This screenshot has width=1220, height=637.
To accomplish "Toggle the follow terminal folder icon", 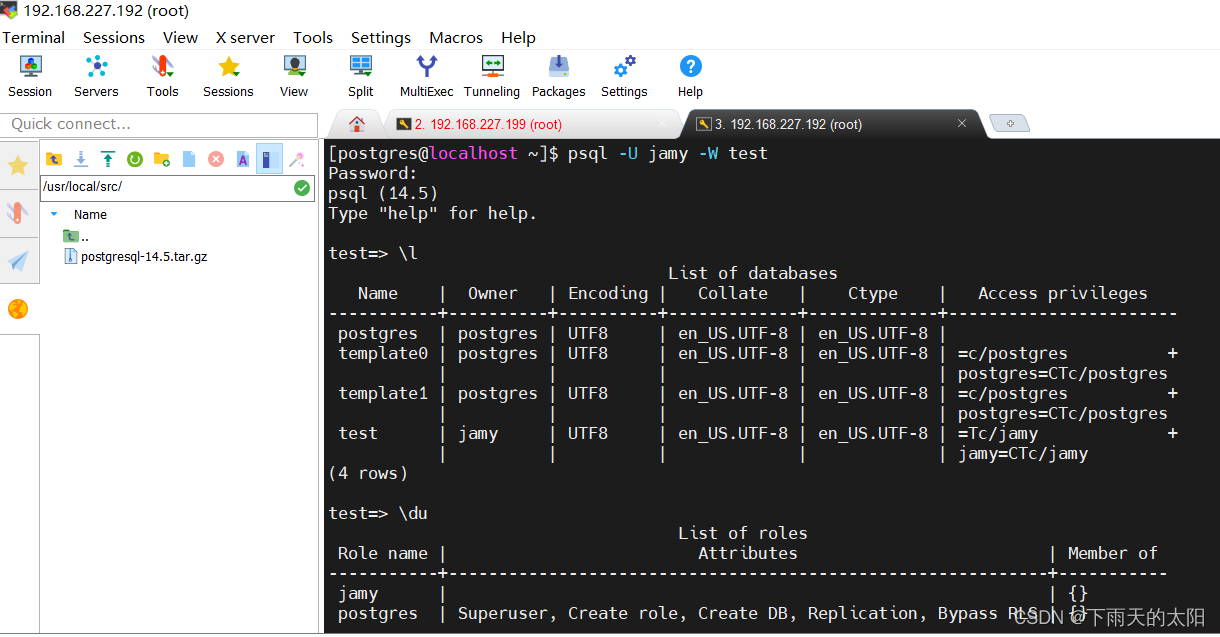I will (269, 159).
